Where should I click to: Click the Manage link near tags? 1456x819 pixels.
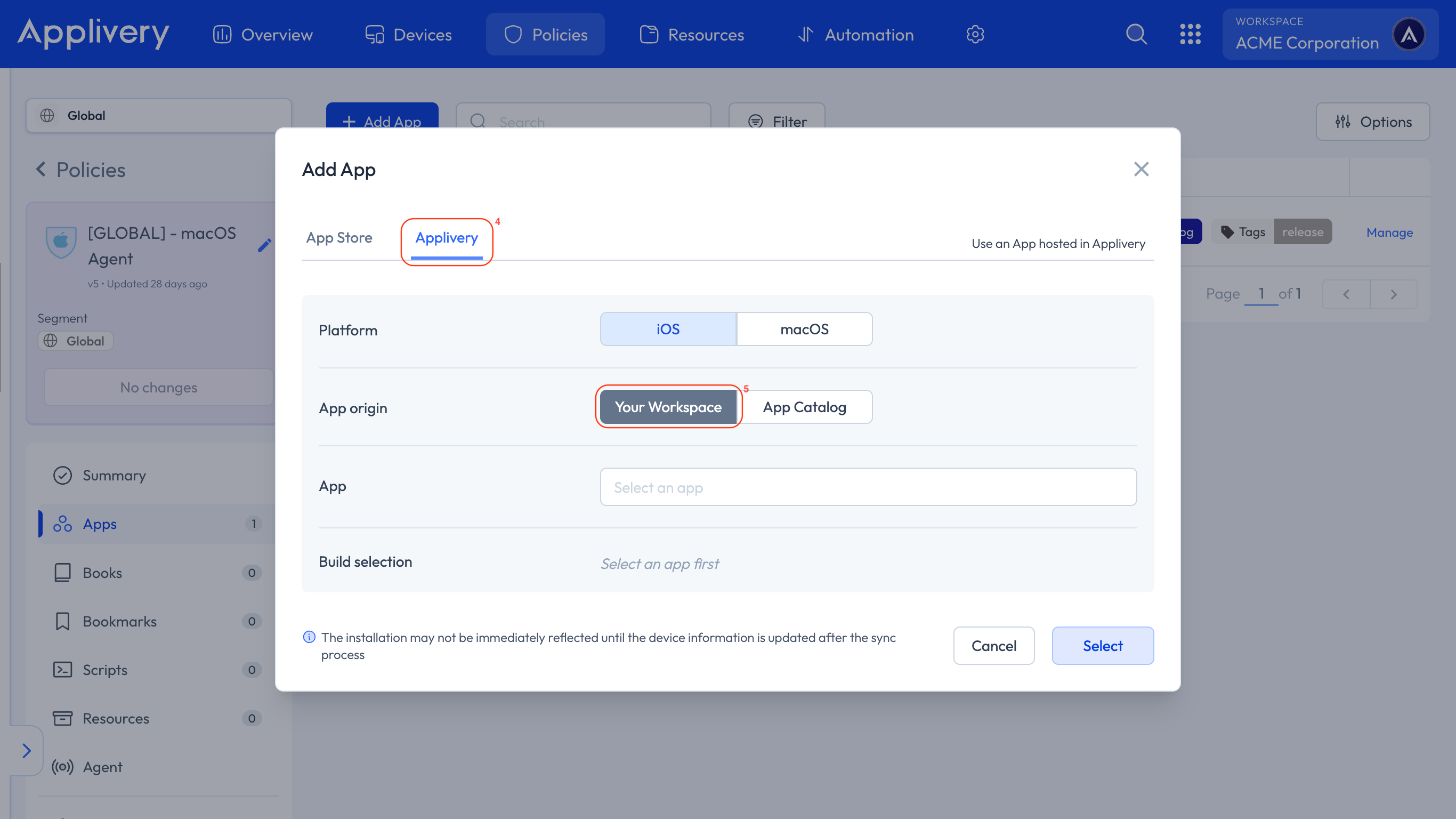coord(1389,232)
